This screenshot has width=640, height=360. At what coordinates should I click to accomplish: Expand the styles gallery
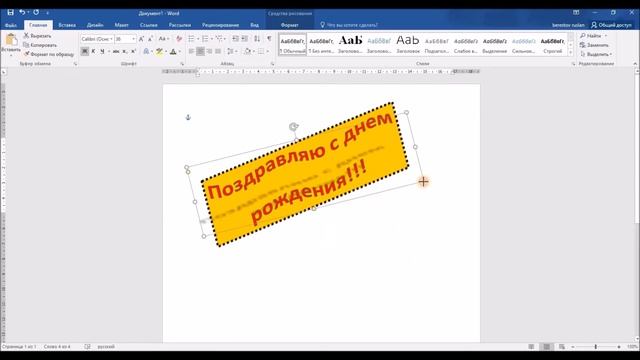tap(571, 52)
